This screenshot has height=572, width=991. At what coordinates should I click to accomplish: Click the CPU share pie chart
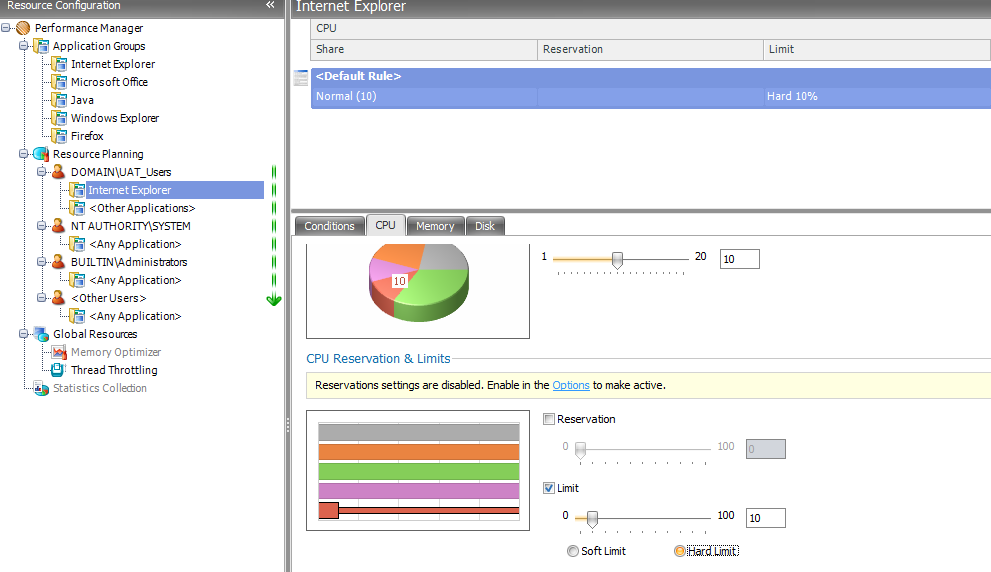(x=418, y=283)
